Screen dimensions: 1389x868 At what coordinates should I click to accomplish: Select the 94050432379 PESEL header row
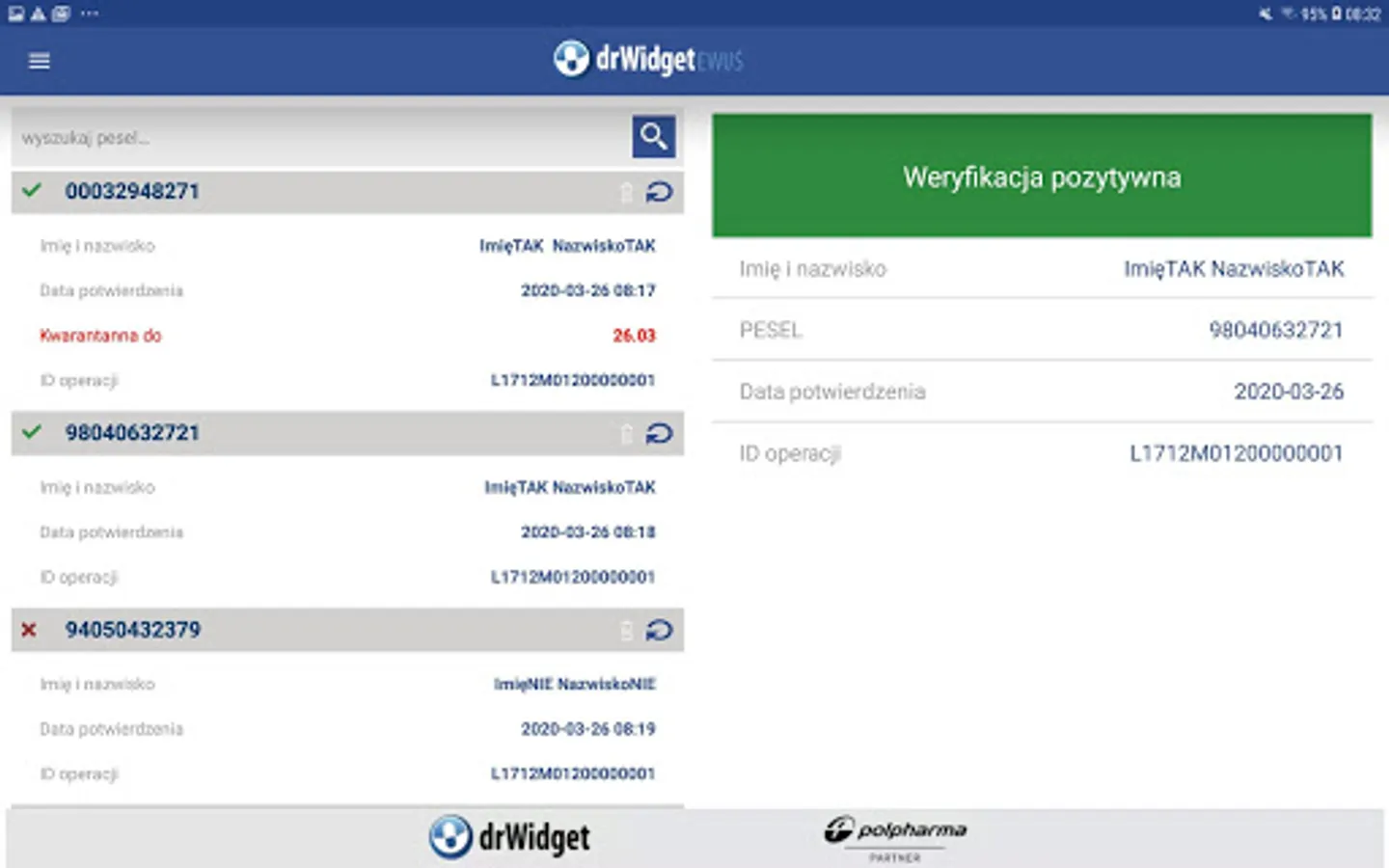[x=347, y=630]
